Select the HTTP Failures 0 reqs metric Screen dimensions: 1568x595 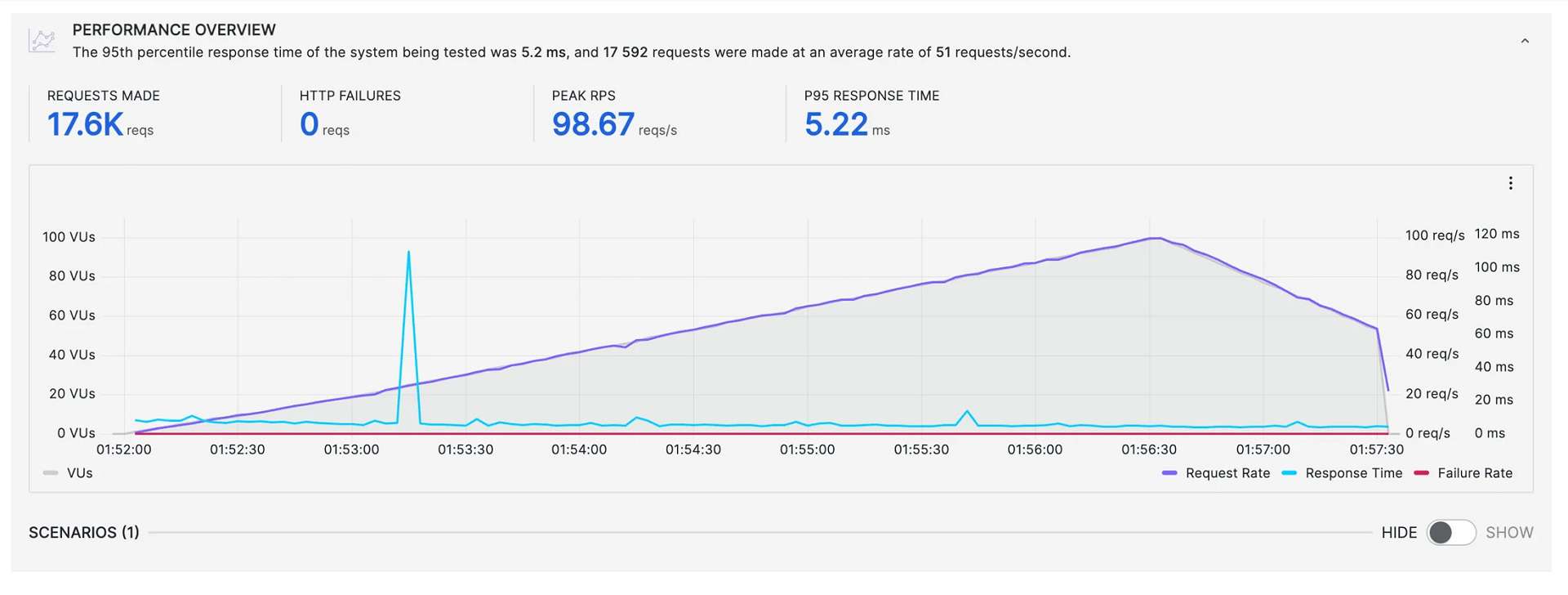click(x=310, y=124)
